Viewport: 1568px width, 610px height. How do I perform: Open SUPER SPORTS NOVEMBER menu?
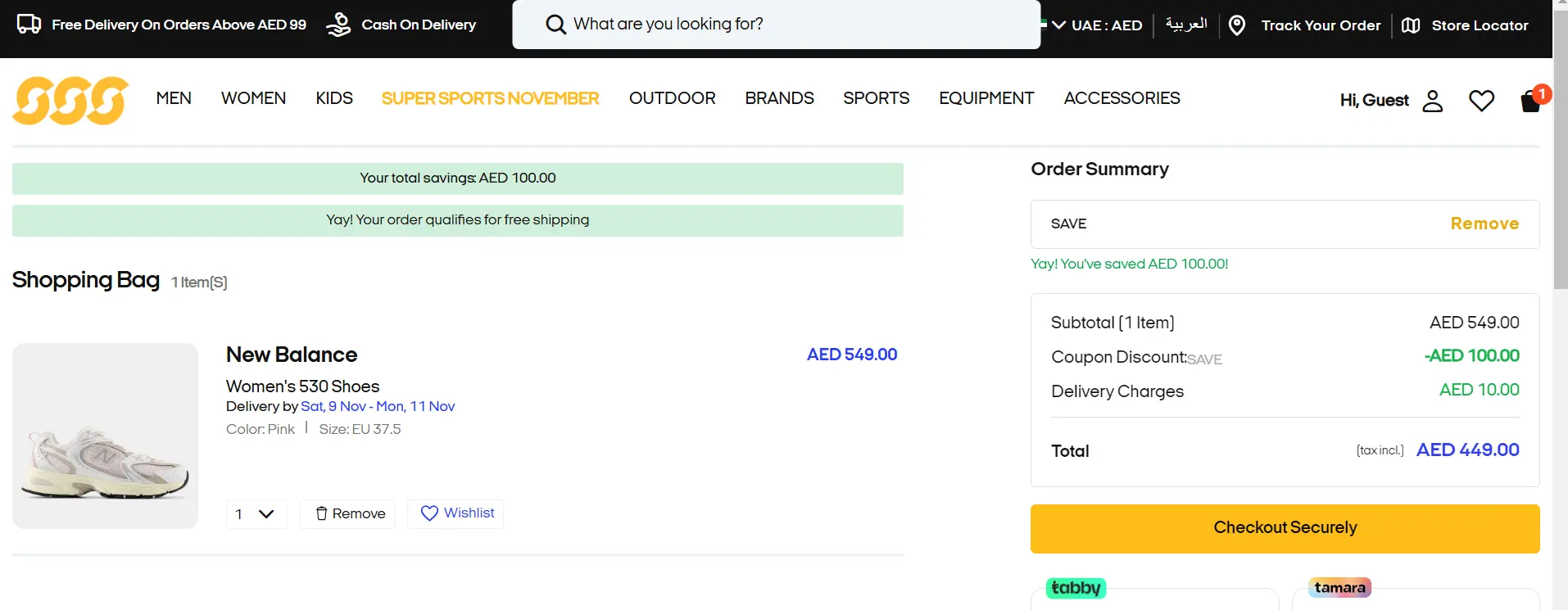tap(490, 98)
